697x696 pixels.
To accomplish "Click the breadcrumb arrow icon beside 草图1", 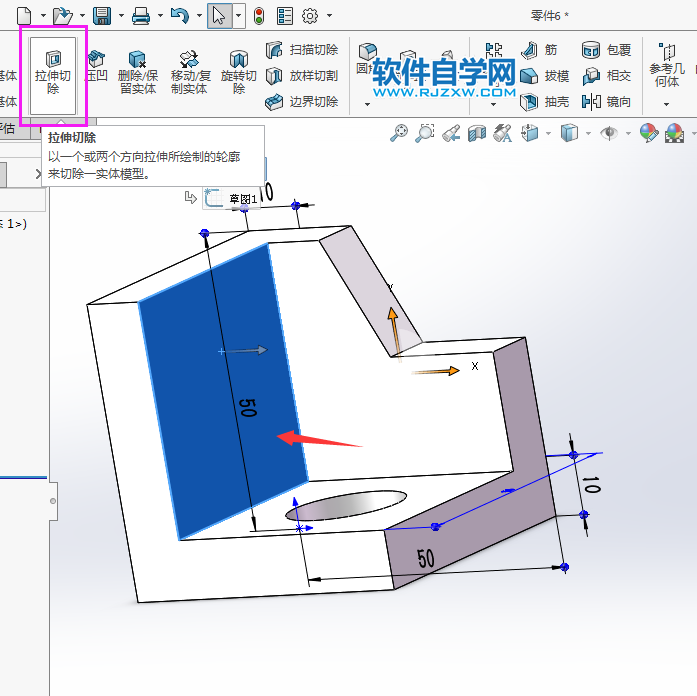I will (190, 197).
